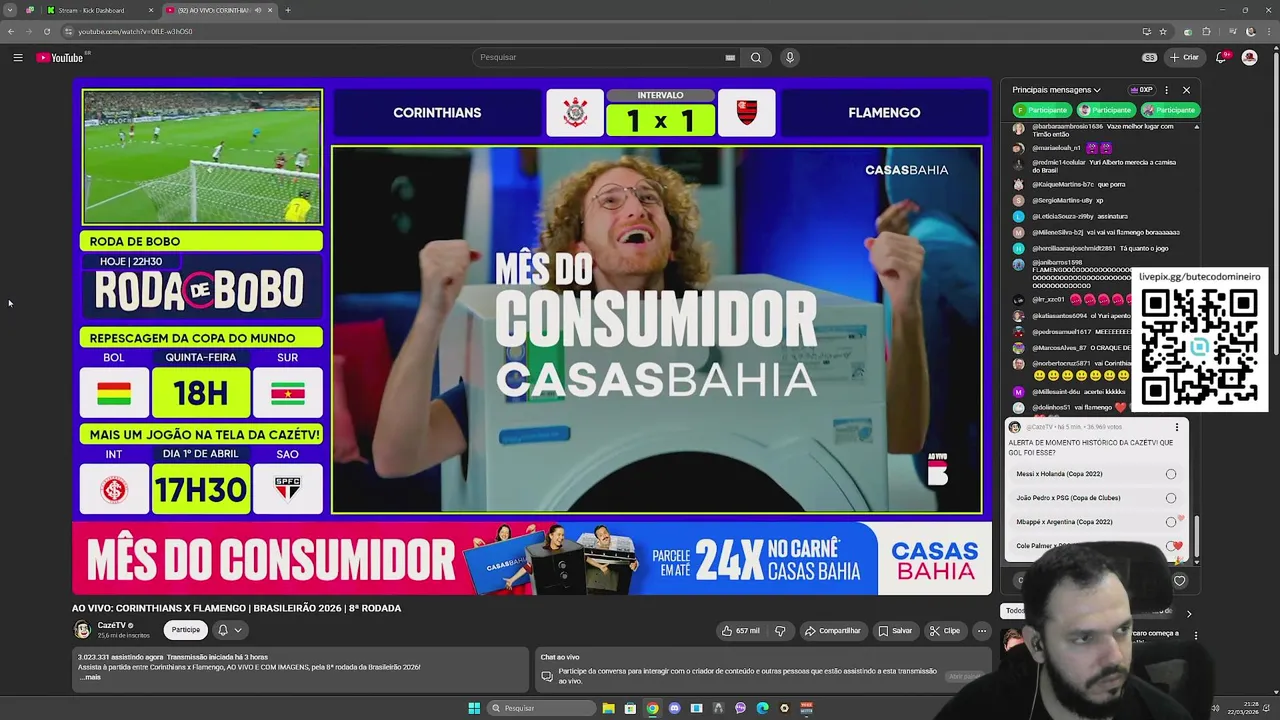Close the live chat panel
This screenshot has height=720, width=1280.
pyautogui.click(x=1186, y=90)
